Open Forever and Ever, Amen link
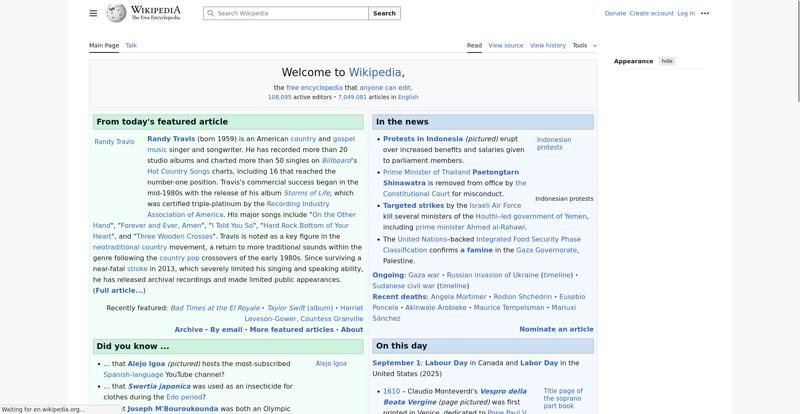Screen dimensions: 800x414 [x=161, y=226]
